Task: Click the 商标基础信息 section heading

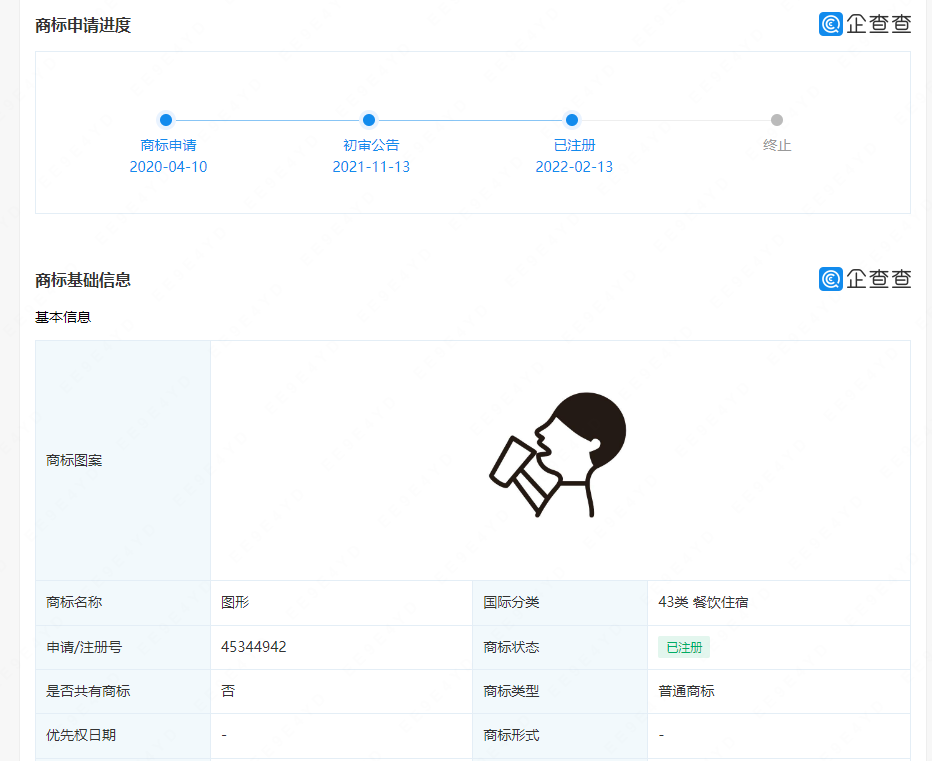Action: coord(83,280)
